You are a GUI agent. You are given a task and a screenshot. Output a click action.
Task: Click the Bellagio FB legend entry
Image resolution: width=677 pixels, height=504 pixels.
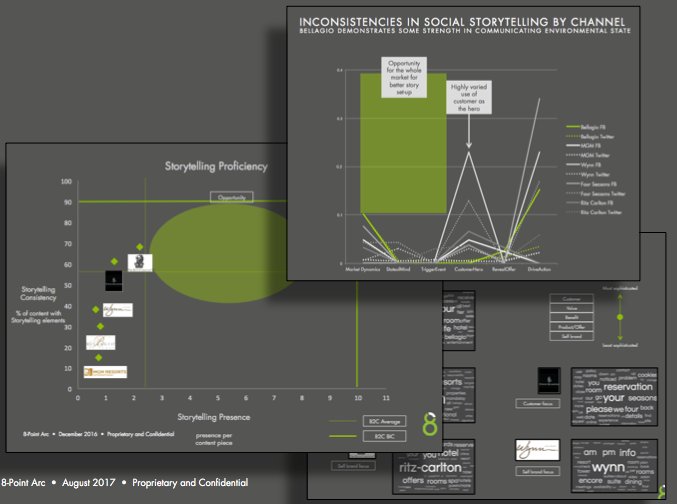(x=586, y=127)
